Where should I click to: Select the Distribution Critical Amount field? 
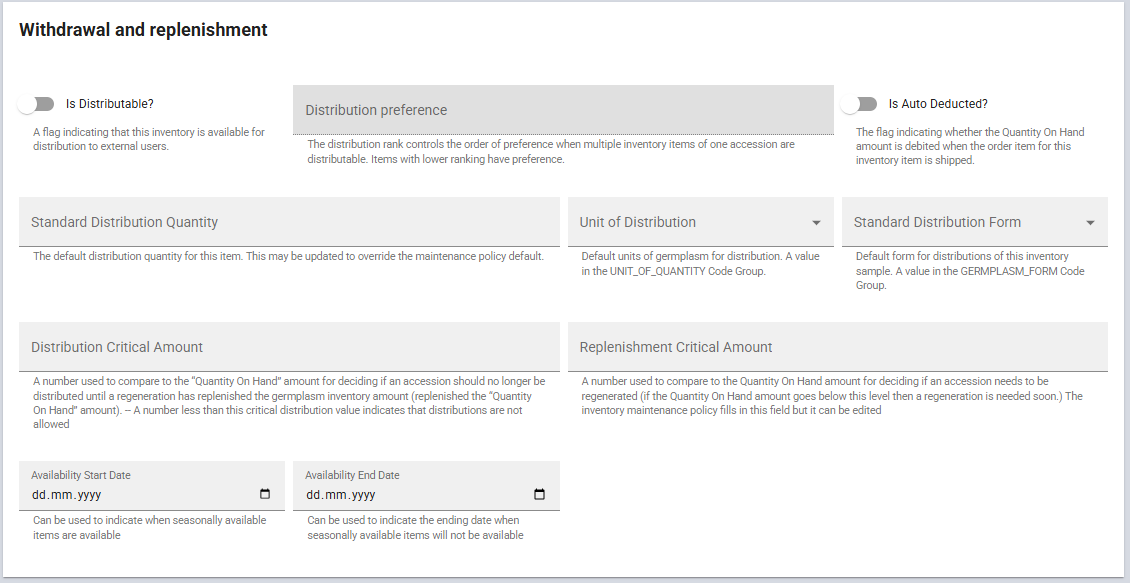(289, 347)
